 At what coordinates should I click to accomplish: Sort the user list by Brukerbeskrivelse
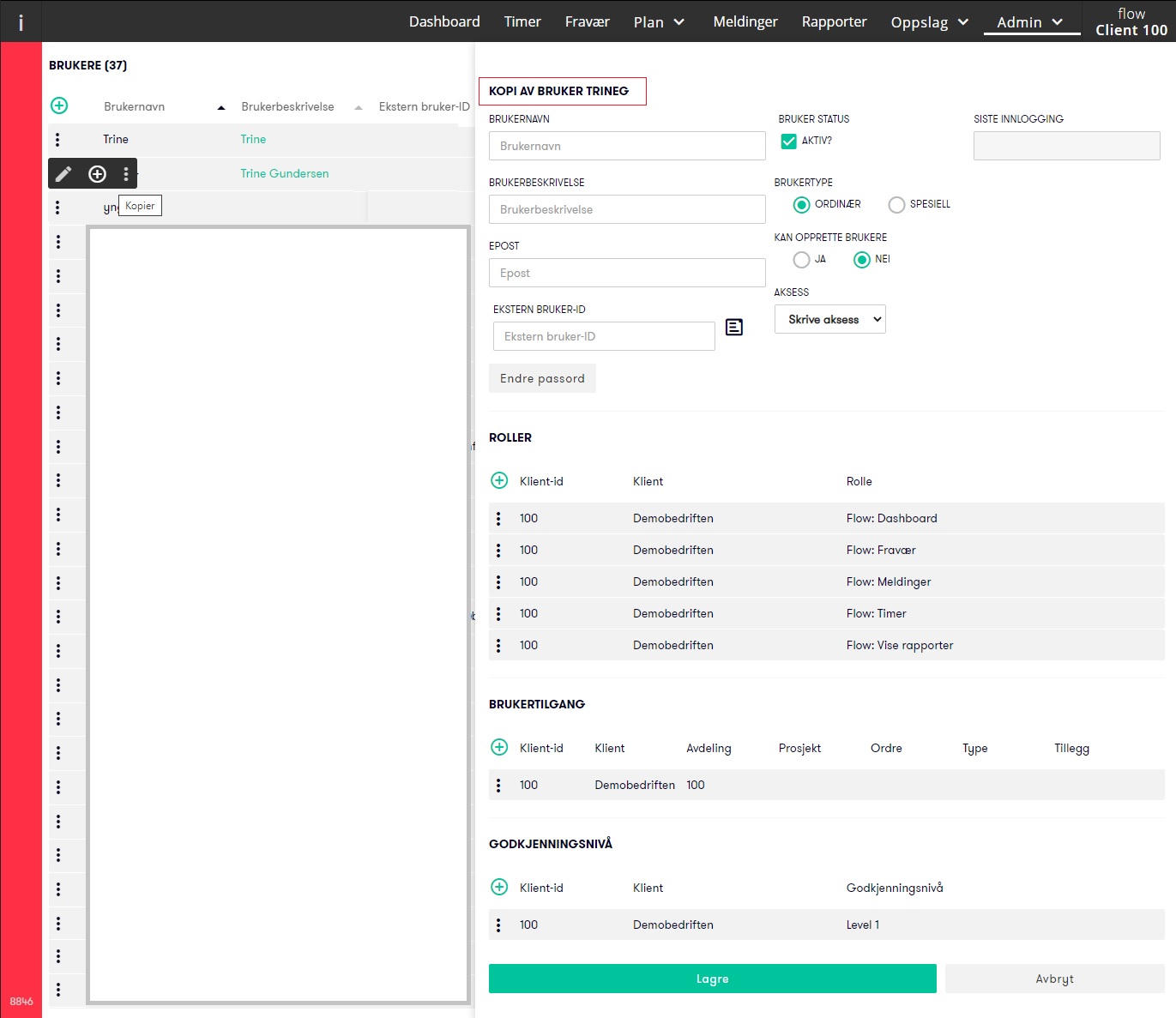pos(287,106)
